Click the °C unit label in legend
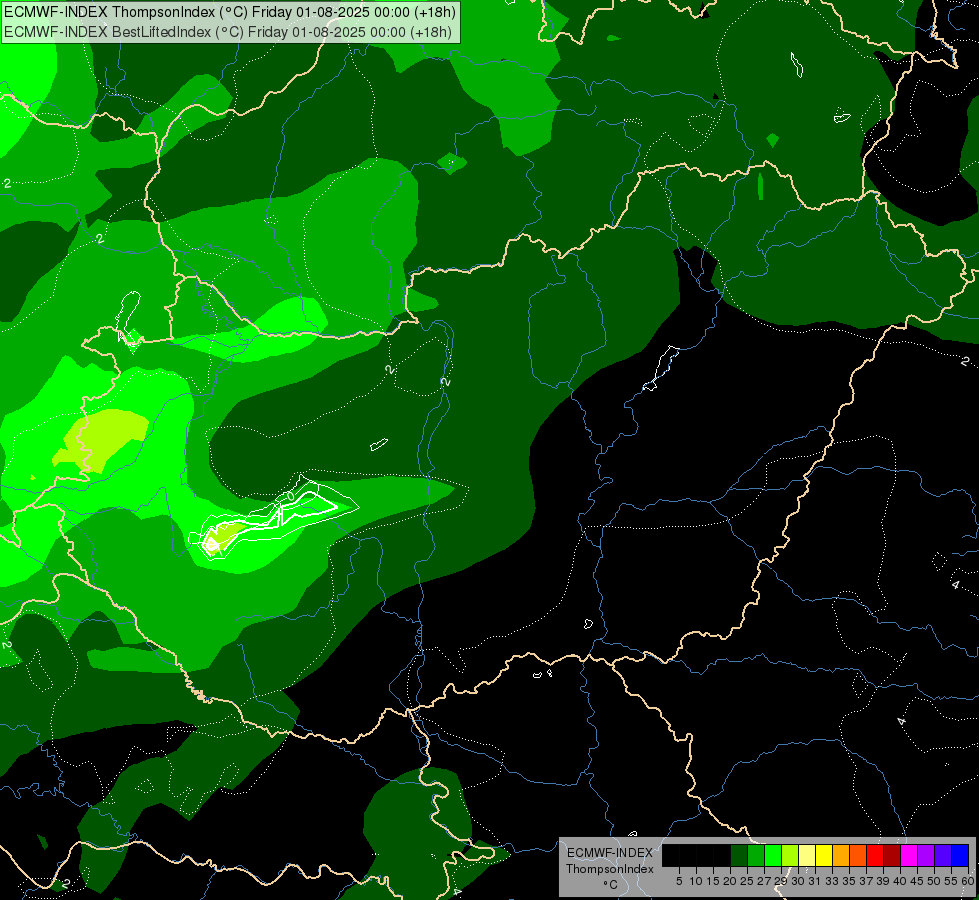This screenshot has height=900, width=979. 610,885
